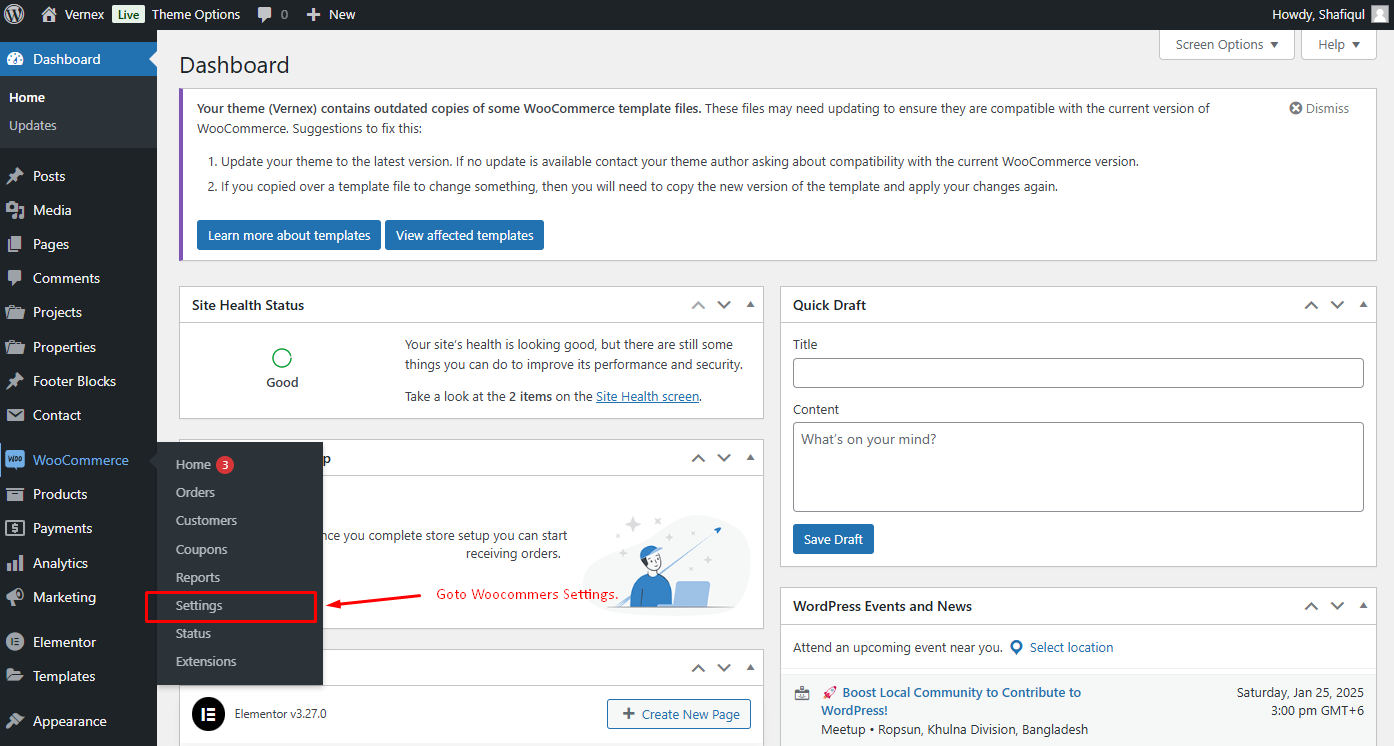Click the user avatar next to Howdy, Shafiqul
Viewport: 1394px width, 746px height.
[x=1379, y=14]
